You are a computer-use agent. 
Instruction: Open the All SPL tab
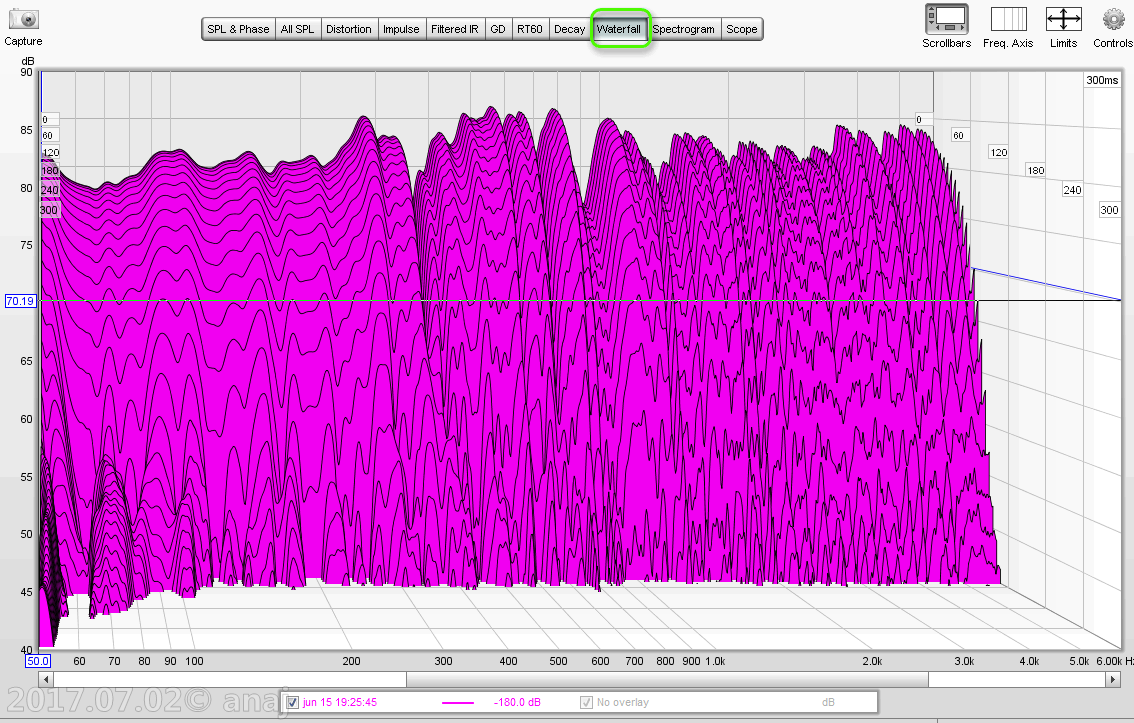(x=297, y=29)
